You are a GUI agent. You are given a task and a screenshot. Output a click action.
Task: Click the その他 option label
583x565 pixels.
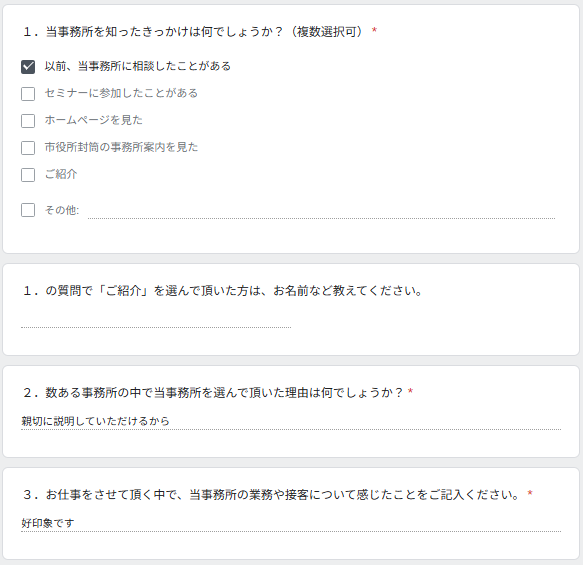coord(62,210)
